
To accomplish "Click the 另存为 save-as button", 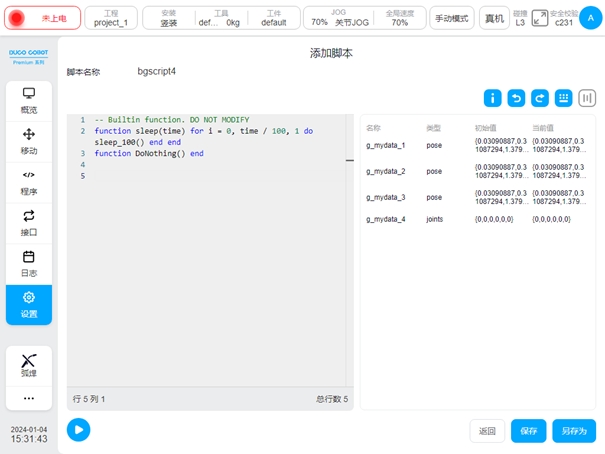I will point(574,431).
